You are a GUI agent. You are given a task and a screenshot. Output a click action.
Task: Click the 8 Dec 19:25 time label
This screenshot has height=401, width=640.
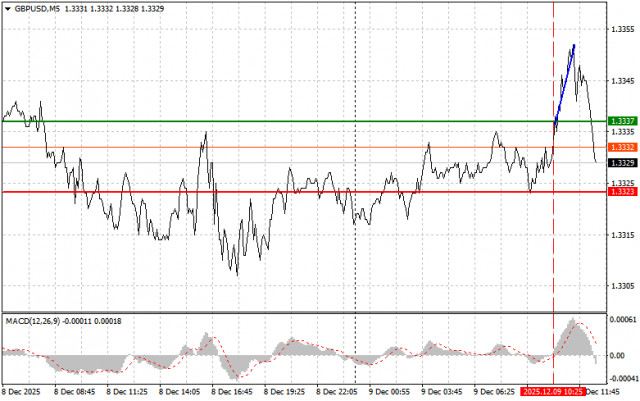click(x=284, y=392)
